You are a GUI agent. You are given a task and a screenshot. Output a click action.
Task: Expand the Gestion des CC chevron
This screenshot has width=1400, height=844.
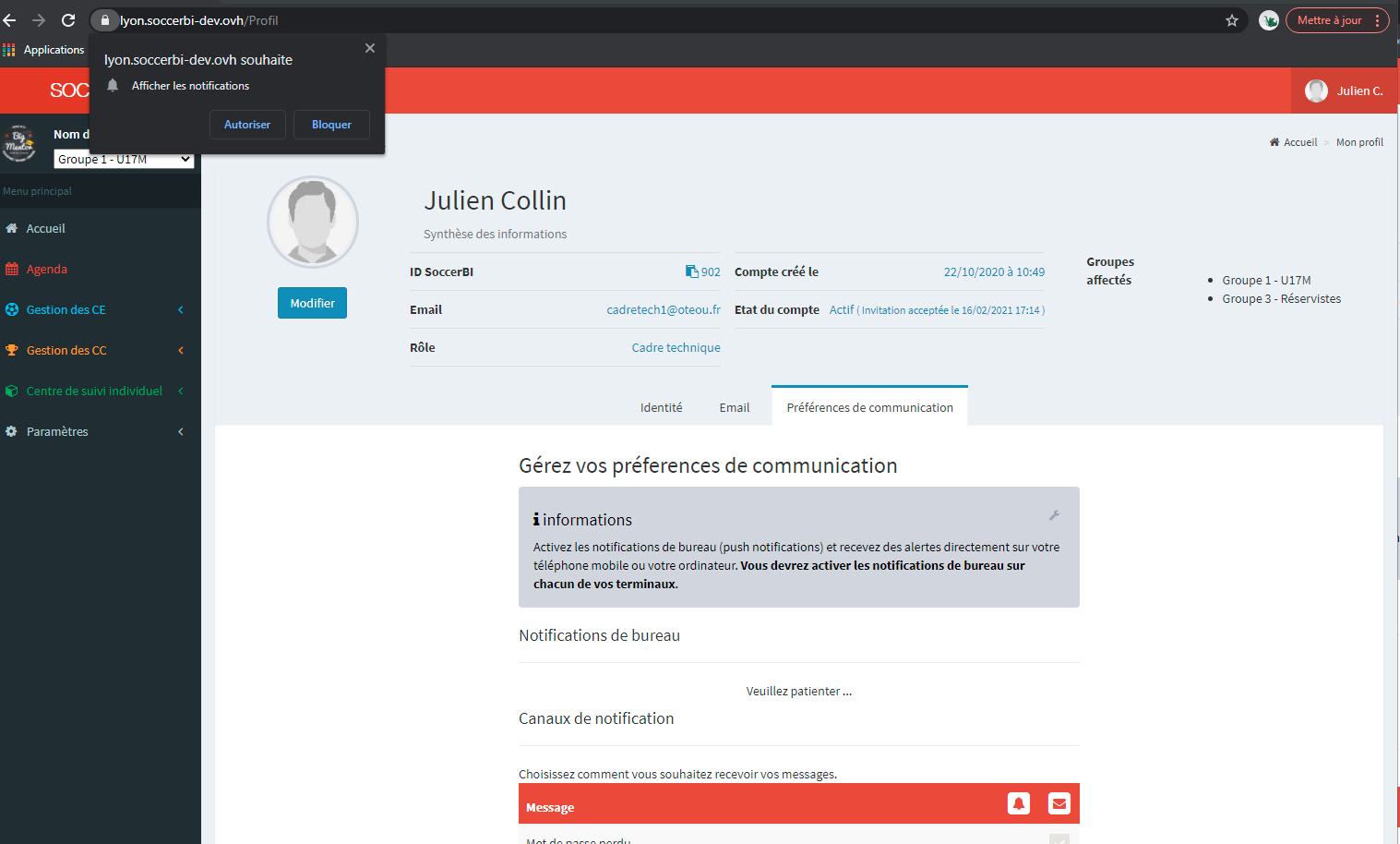(181, 350)
